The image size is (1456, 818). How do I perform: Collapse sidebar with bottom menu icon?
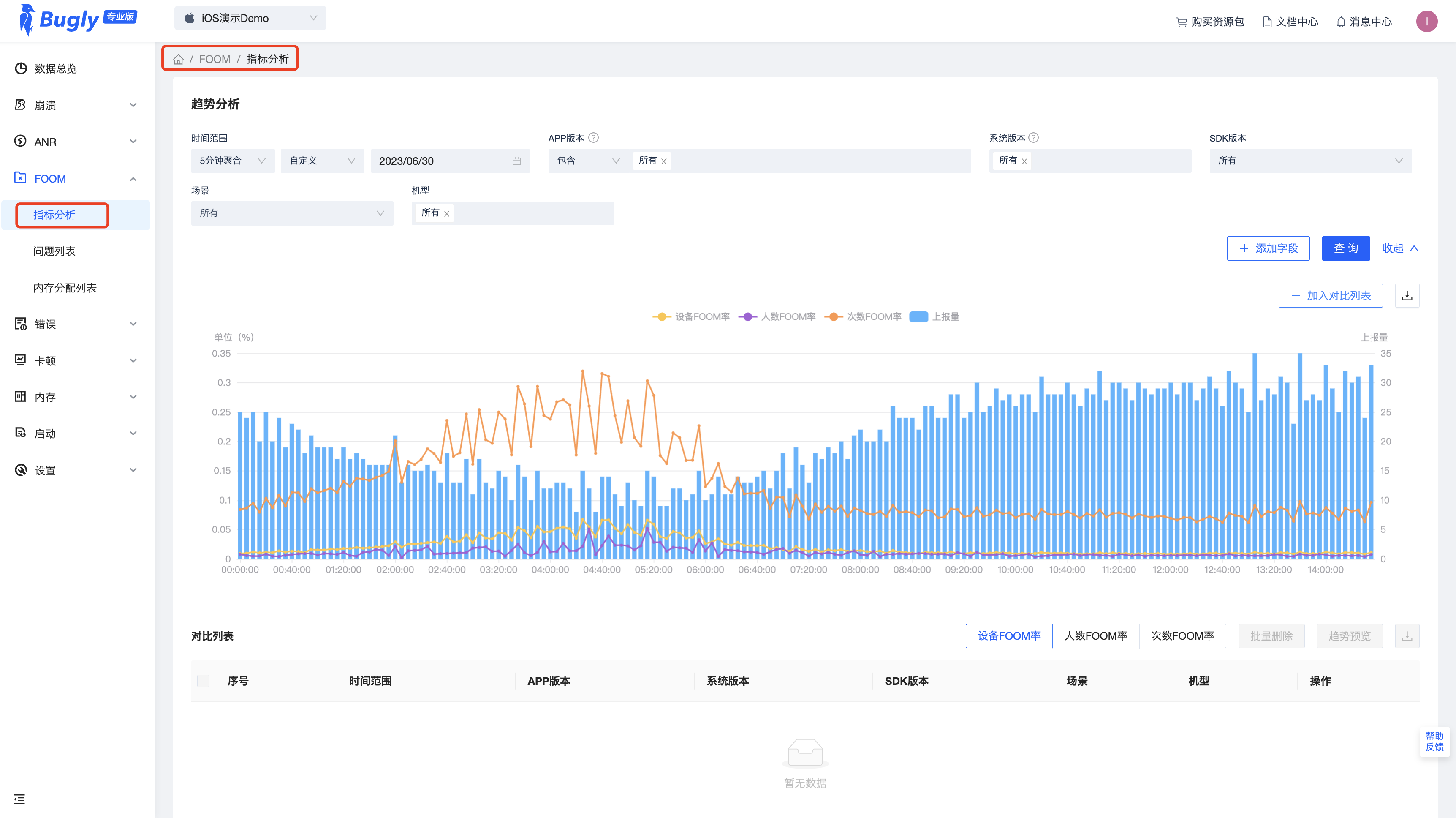click(19, 799)
